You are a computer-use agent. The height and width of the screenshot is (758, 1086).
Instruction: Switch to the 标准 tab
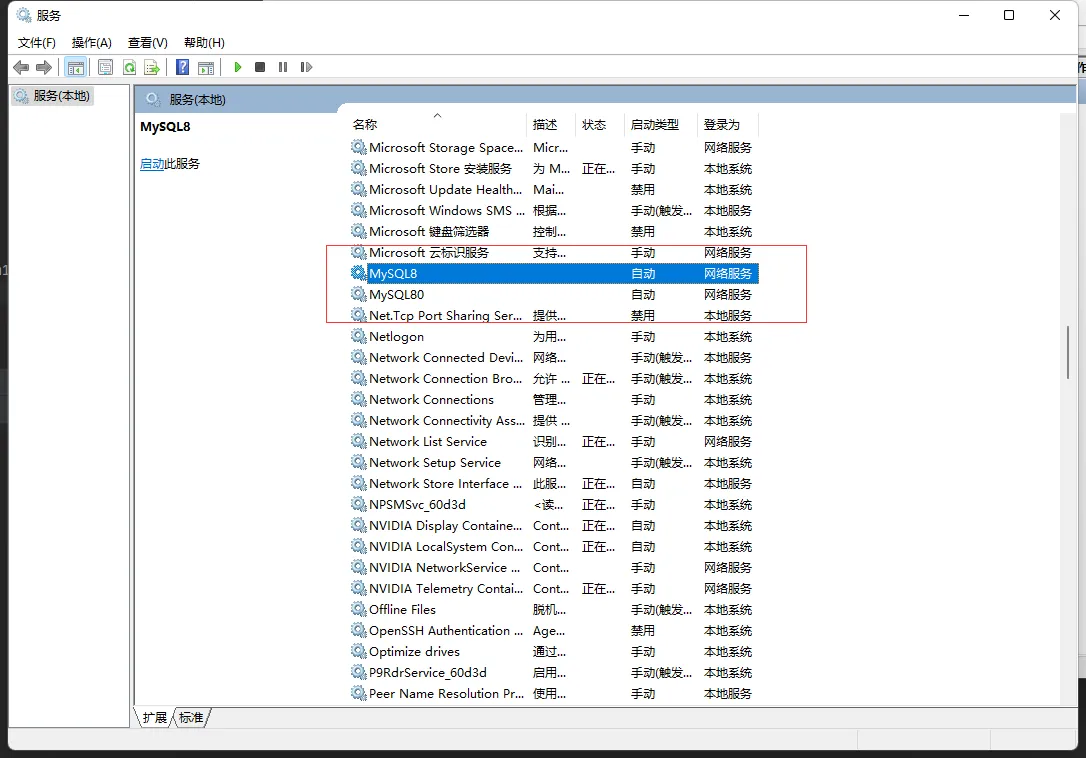(191, 717)
